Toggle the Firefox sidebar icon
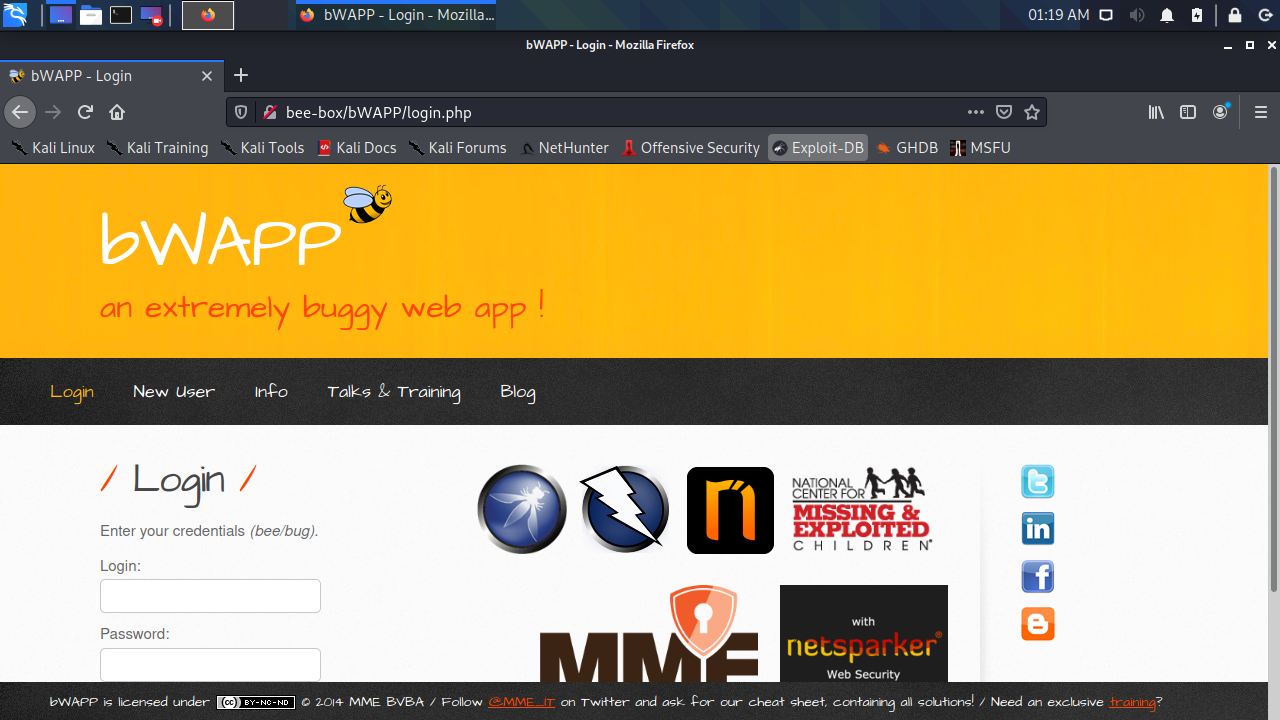Screen dimensions: 1280x720 [1188, 112]
